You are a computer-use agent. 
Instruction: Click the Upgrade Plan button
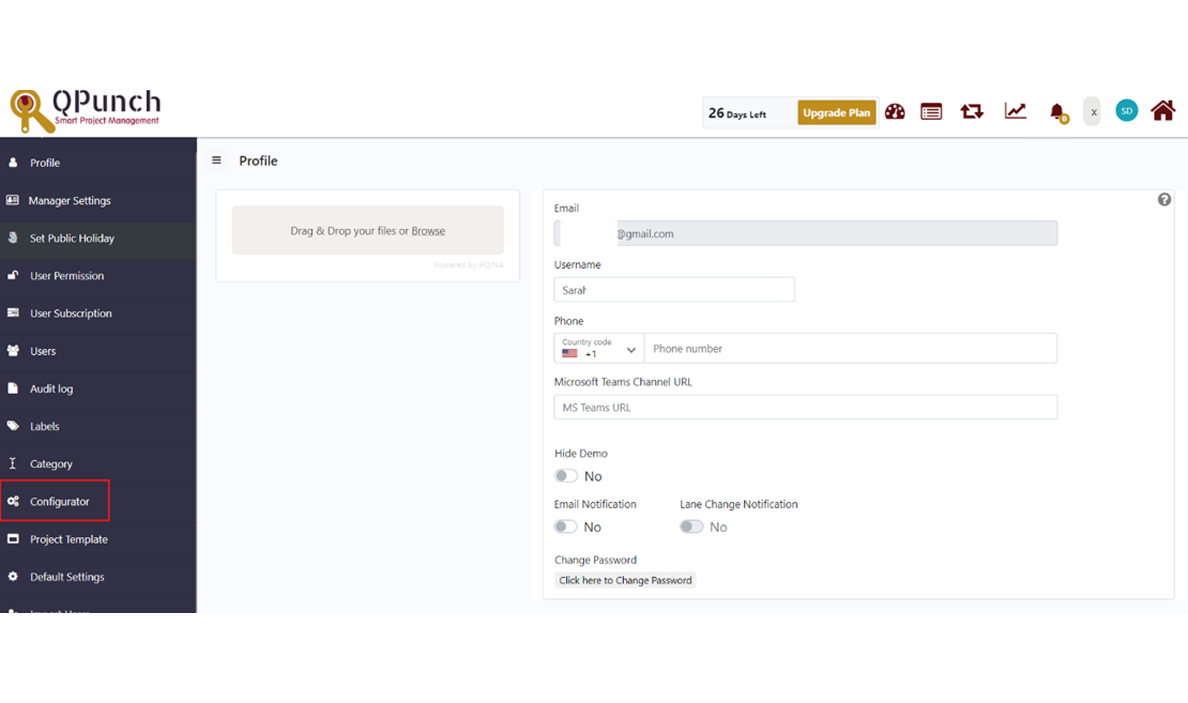[x=836, y=113]
